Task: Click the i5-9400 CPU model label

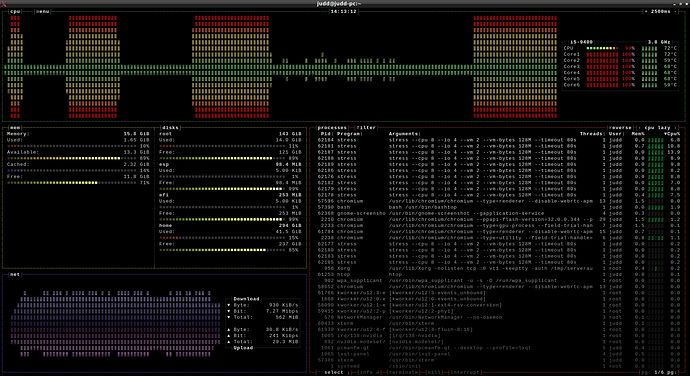Action: pos(582,42)
